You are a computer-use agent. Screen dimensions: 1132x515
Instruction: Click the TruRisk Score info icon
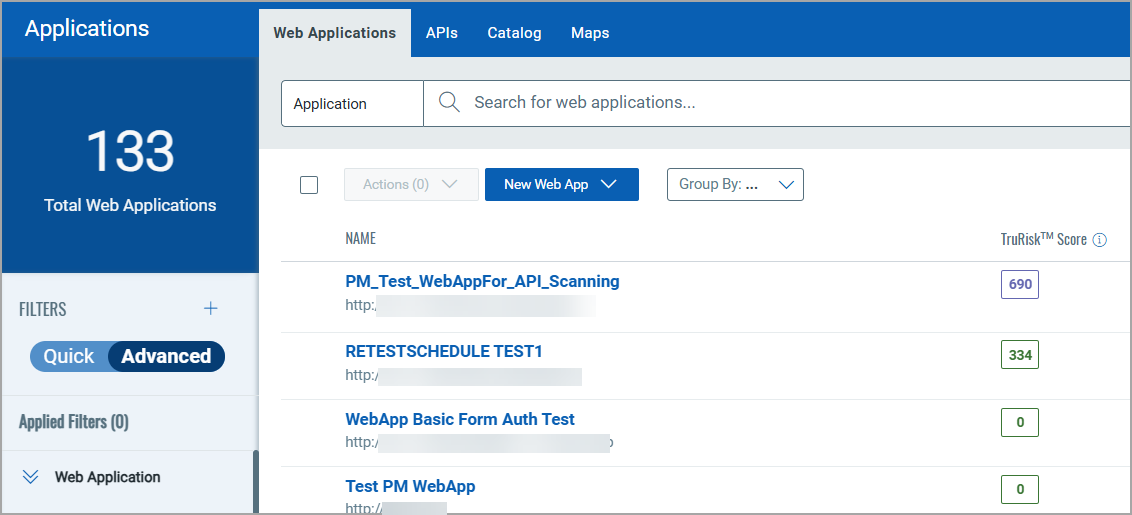point(1100,240)
